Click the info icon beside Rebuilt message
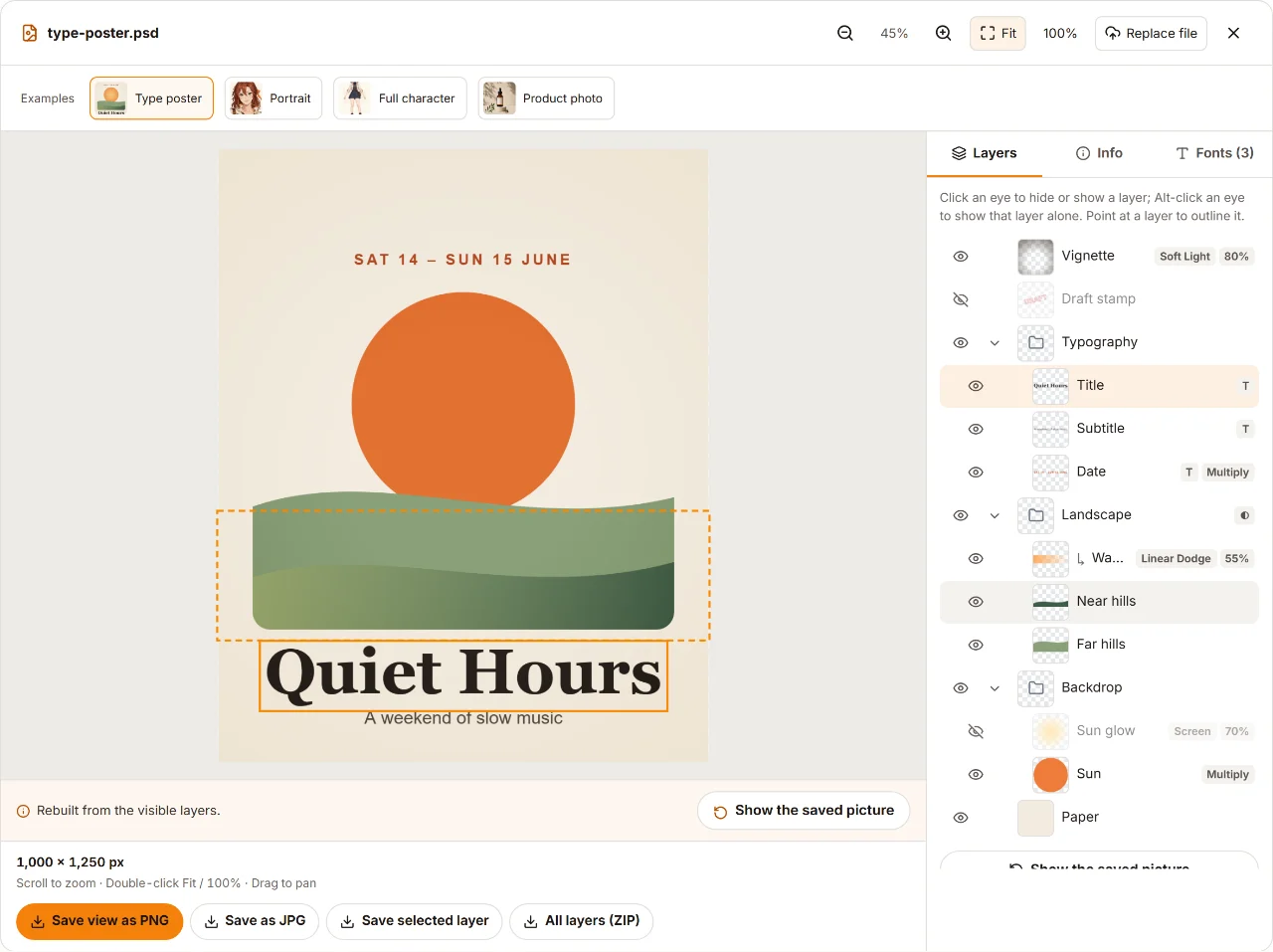This screenshot has width=1273, height=952. point(24,812)
